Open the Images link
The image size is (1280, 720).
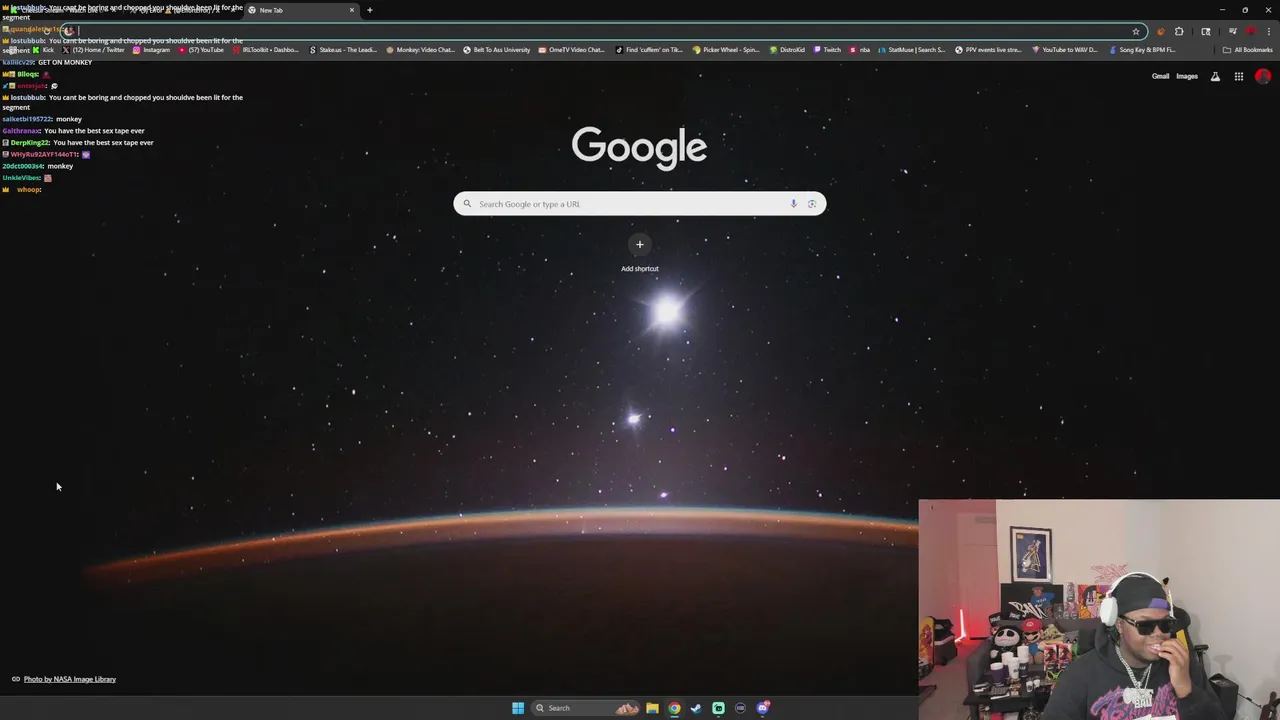[x=1187, y=76]
